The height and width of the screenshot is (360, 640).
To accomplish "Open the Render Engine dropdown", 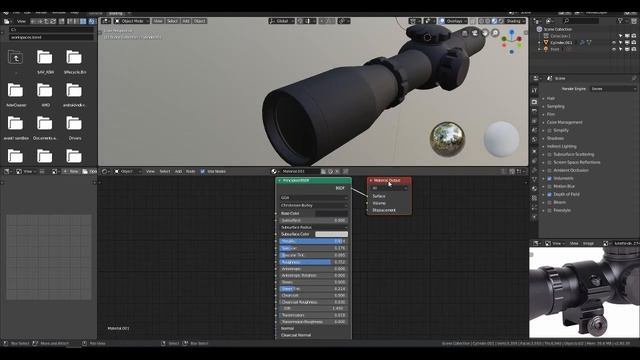I will [613, 89].
